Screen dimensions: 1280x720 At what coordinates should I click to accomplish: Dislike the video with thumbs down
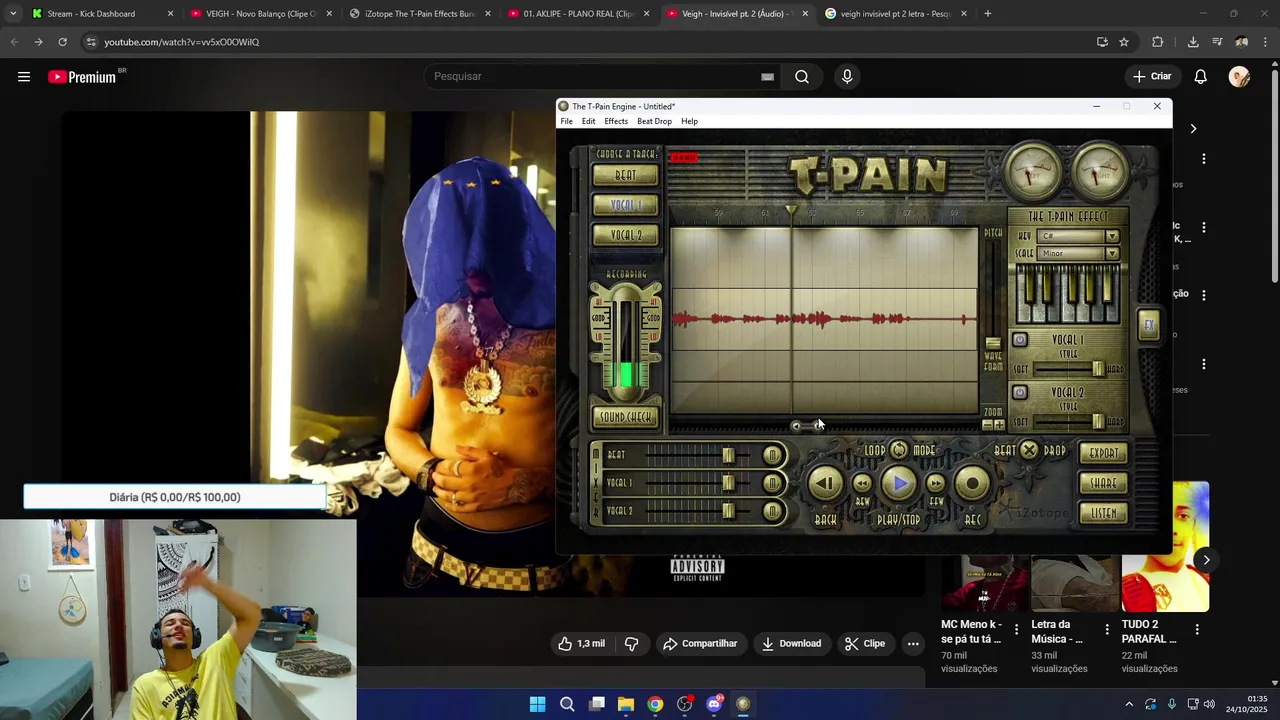click(x=632, y=644)
